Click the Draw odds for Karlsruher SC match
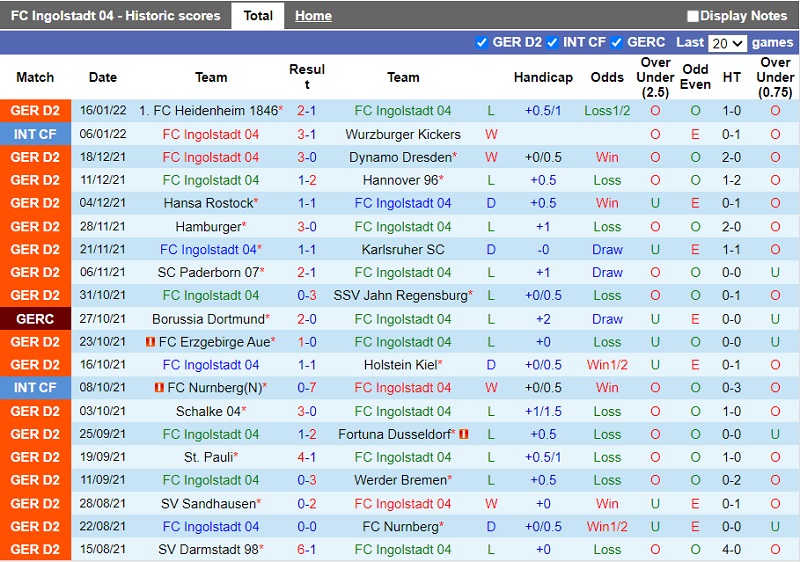 click(607, 249)
